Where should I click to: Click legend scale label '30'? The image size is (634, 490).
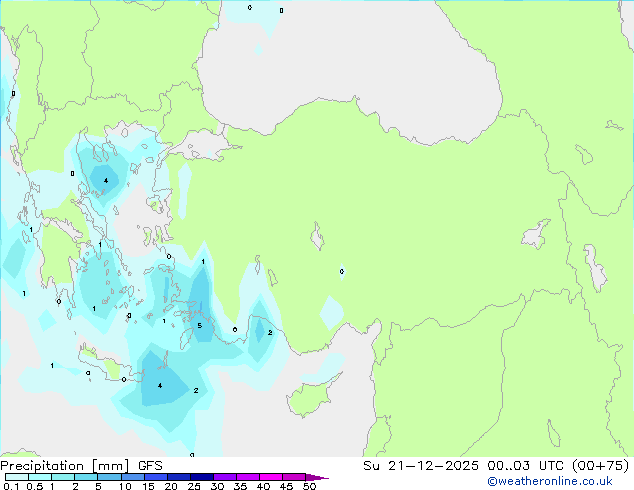[217, 486]
